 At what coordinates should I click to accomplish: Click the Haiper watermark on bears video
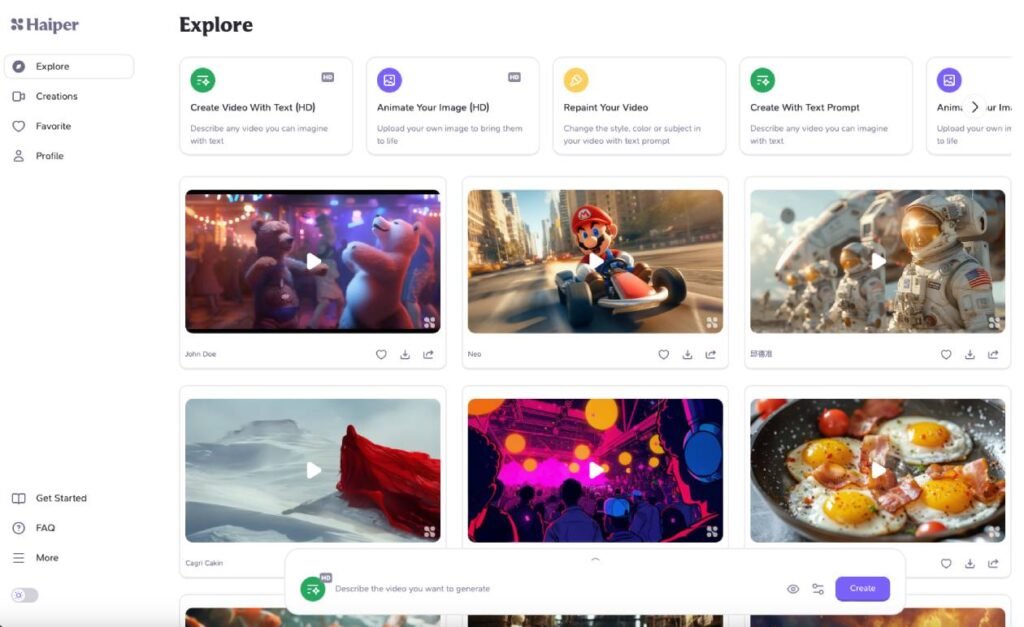coord(429,322)
